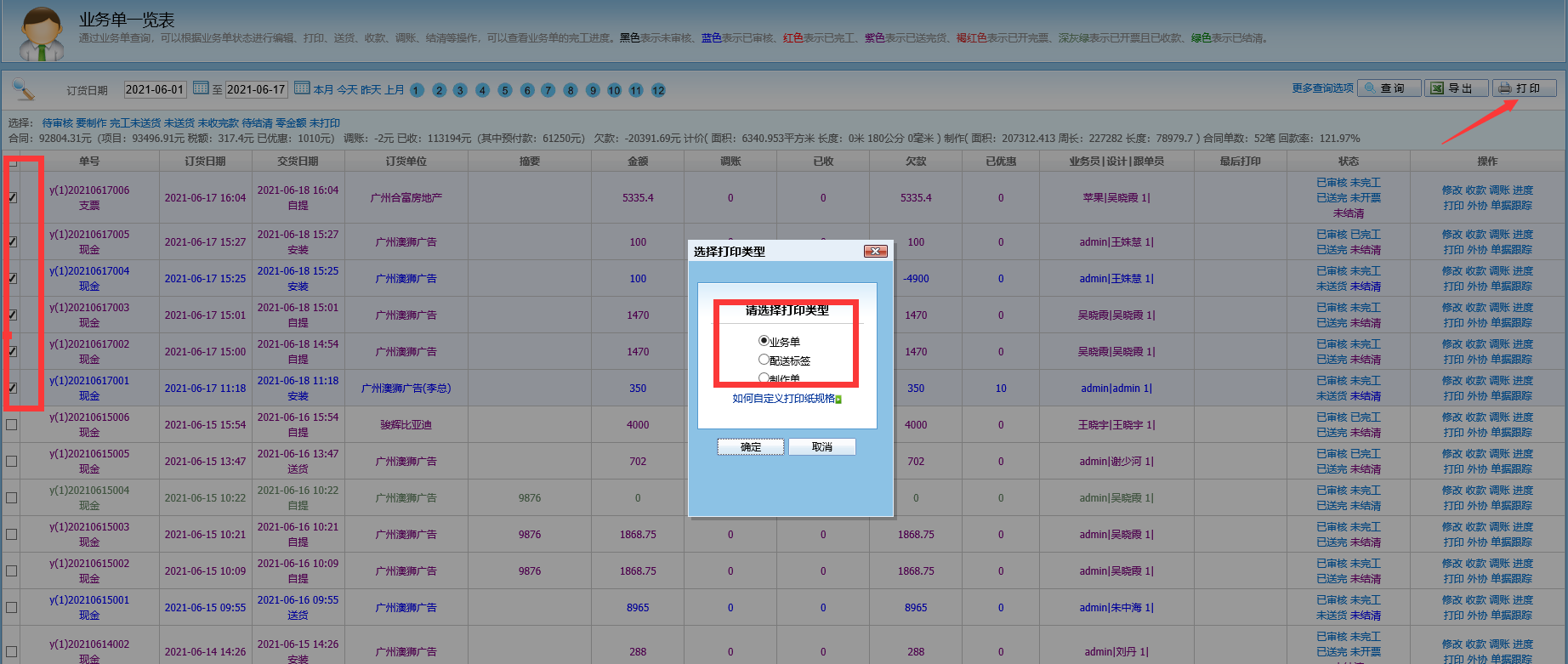Select the 配送标签 radio option
The image size is (1568, 664).
(764, 360)
